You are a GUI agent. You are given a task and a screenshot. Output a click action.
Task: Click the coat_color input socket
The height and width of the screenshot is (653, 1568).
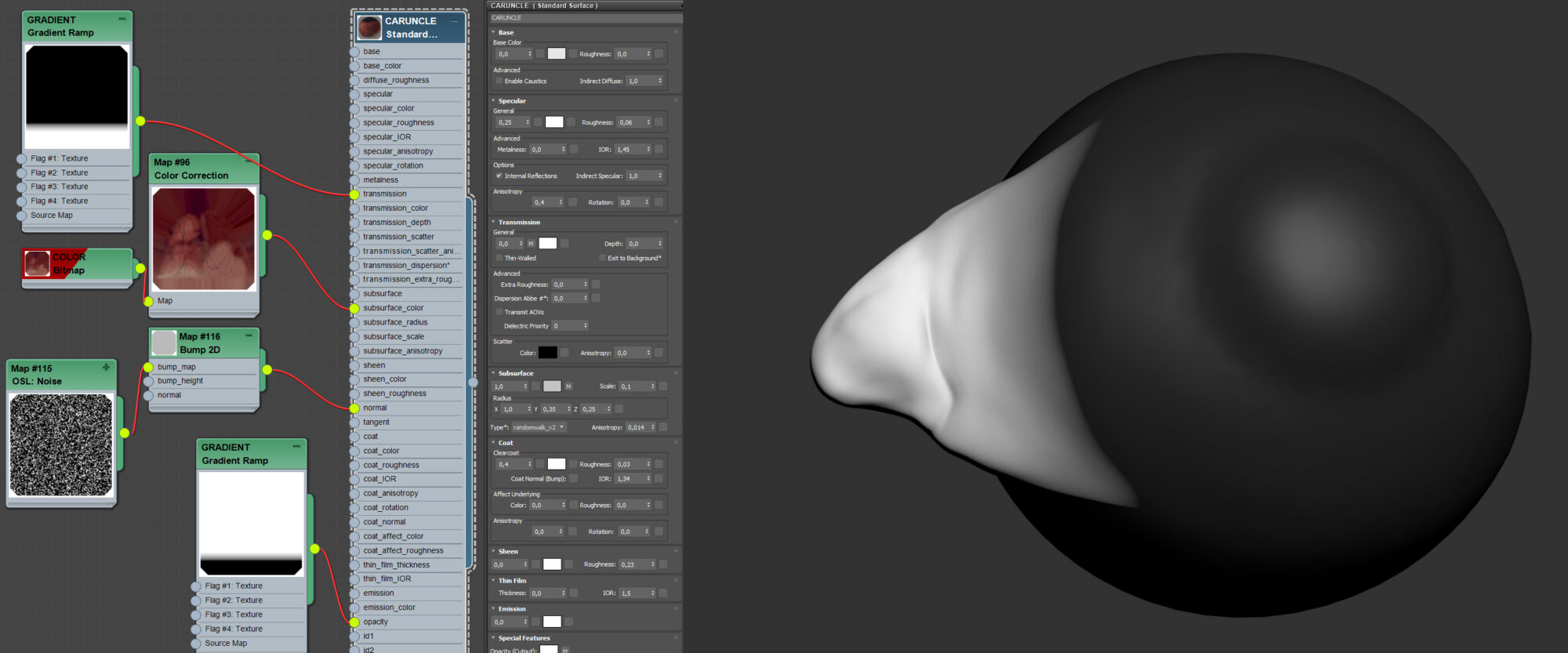pos(354,451)
